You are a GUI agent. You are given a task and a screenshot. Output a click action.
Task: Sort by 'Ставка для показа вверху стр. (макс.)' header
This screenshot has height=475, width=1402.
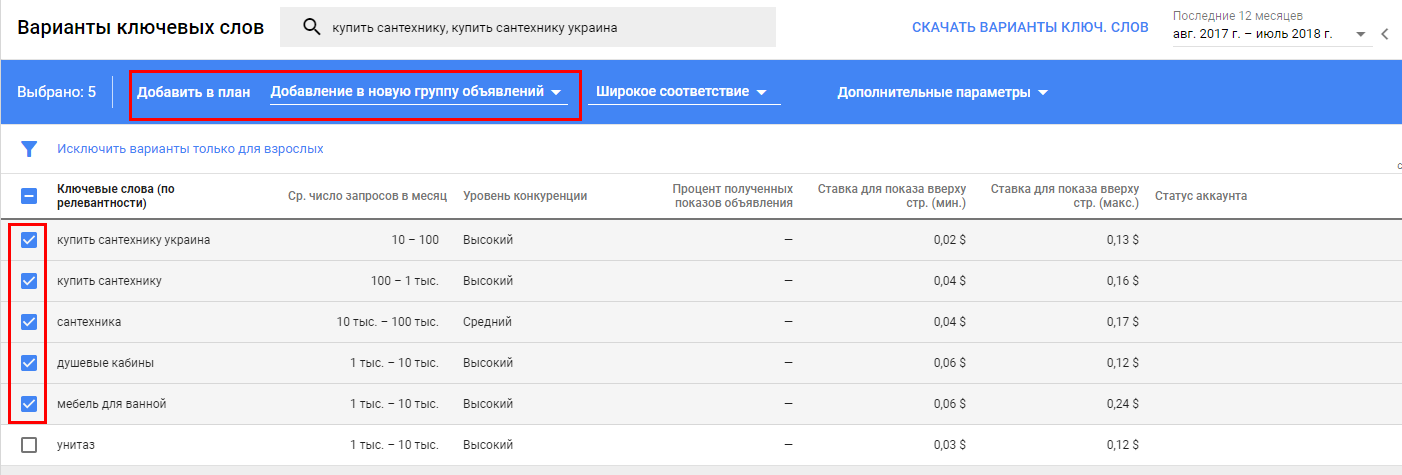point(1064,196)
